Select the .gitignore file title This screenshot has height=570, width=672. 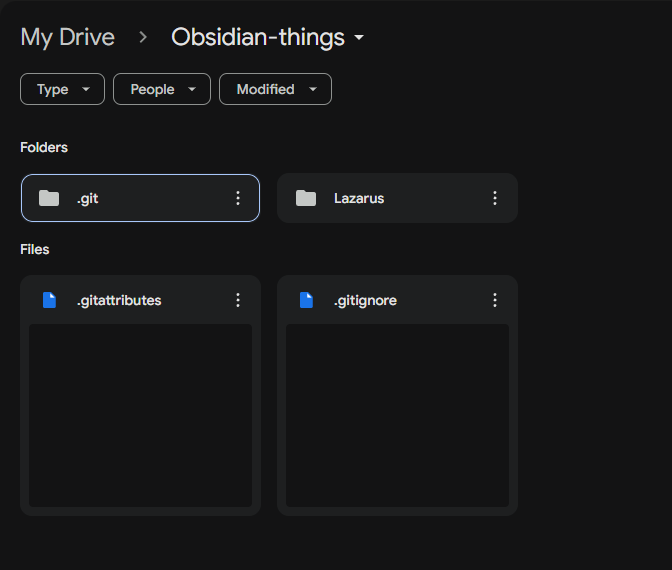pyautogui.click(x=365, y=300)
